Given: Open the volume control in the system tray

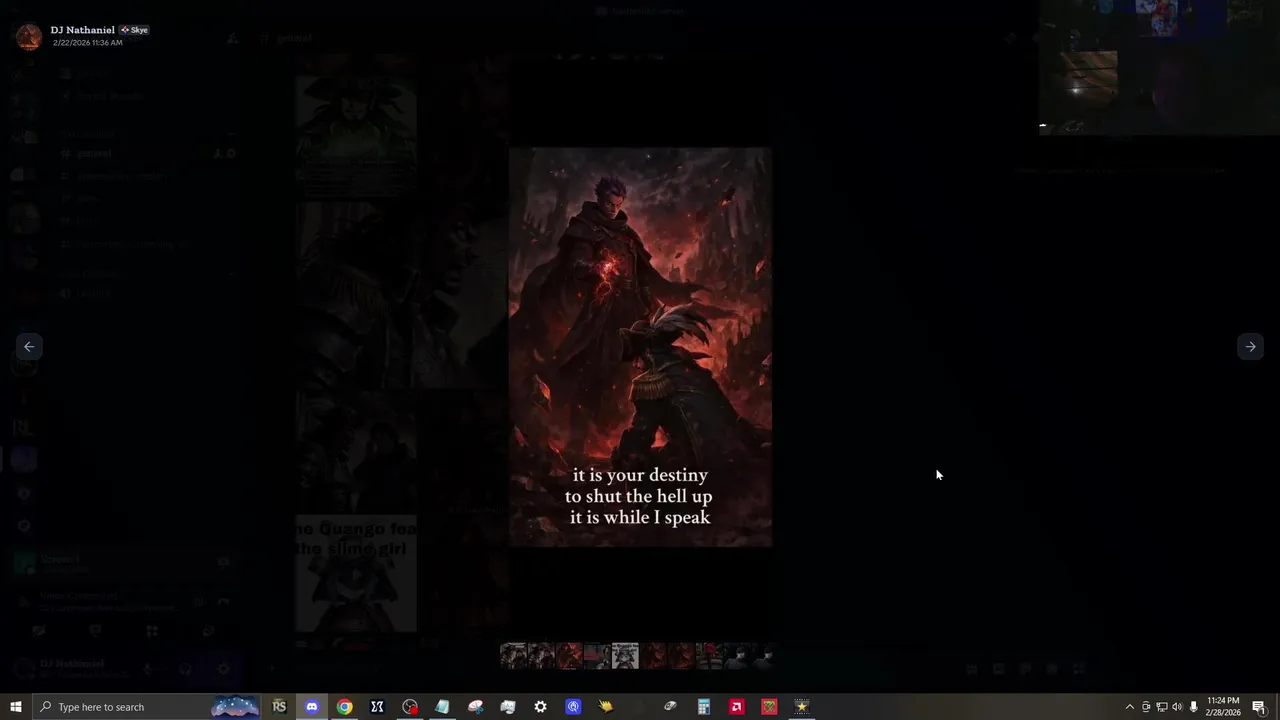Looking at the screenshot, I should point(1177,707).
